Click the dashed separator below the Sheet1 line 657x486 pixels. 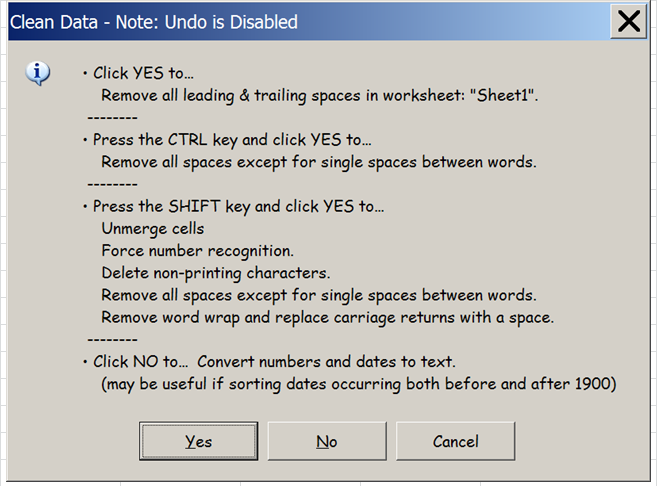(112, 118)
